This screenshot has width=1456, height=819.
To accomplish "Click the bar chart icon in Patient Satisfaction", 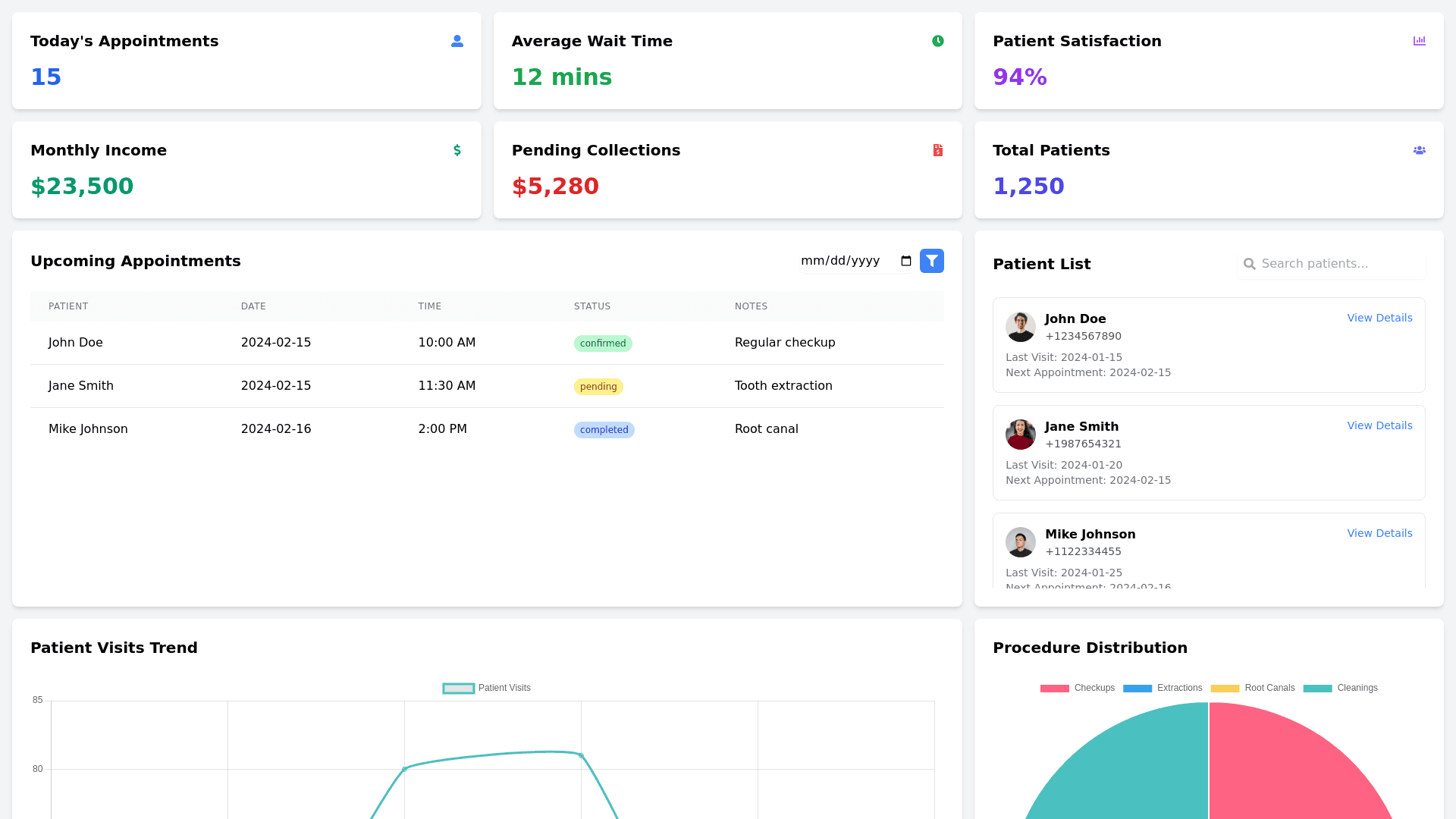I will tap(1419, 41).
